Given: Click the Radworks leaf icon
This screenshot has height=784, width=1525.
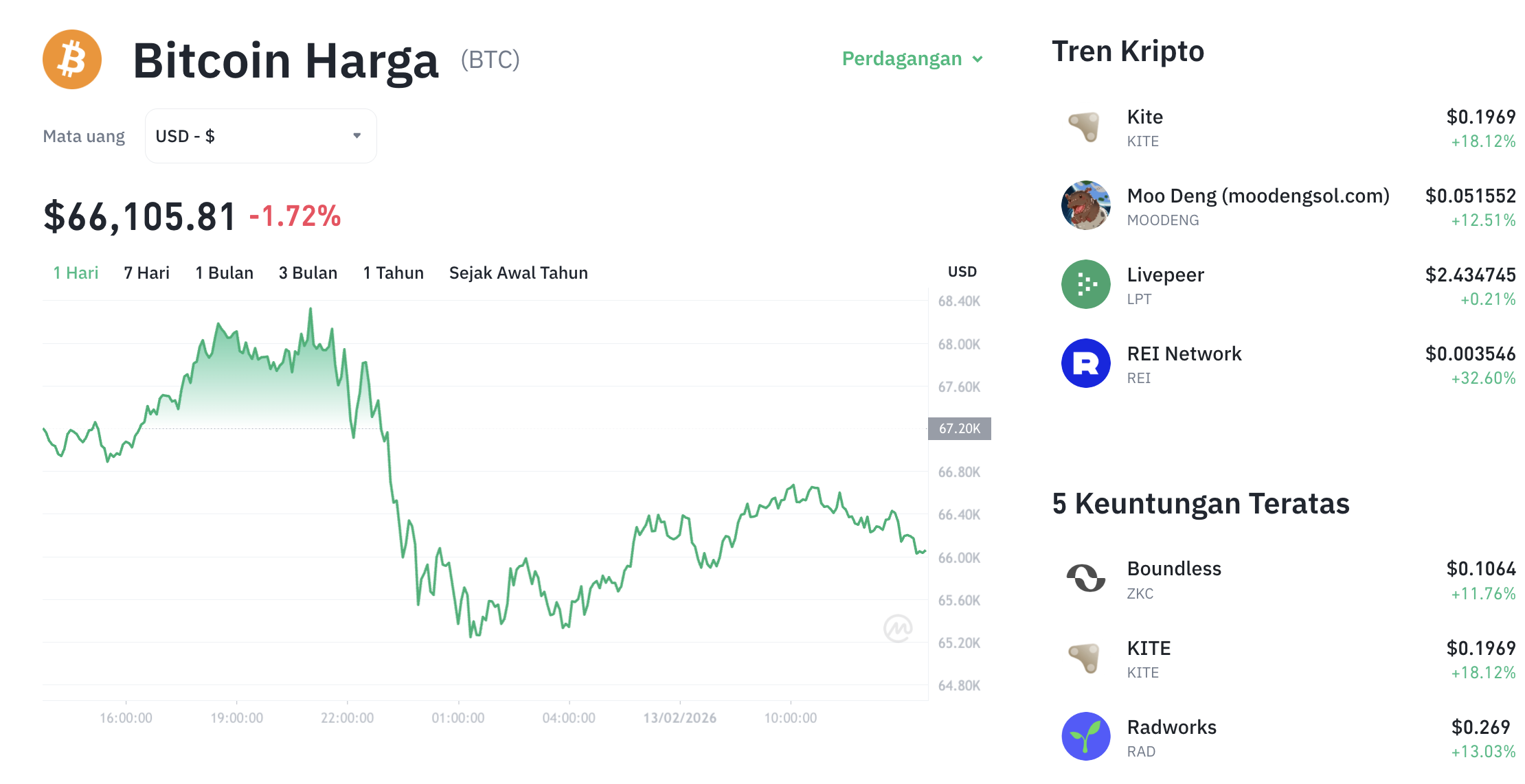Looking at the screenshot, I should [1085, 736].
